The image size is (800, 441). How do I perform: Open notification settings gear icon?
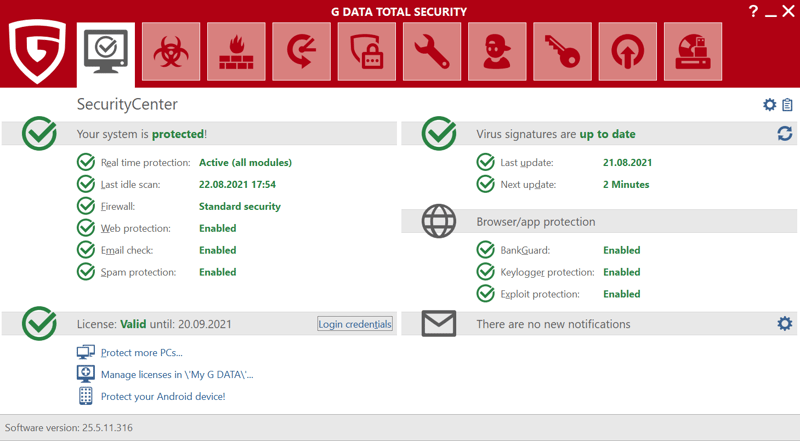click(785, 324)
